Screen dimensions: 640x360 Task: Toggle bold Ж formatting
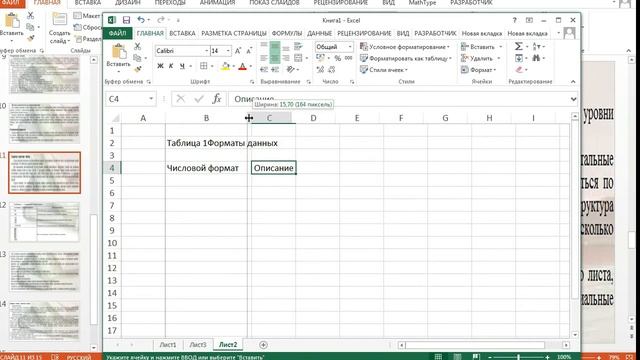(x=160, y=66)
